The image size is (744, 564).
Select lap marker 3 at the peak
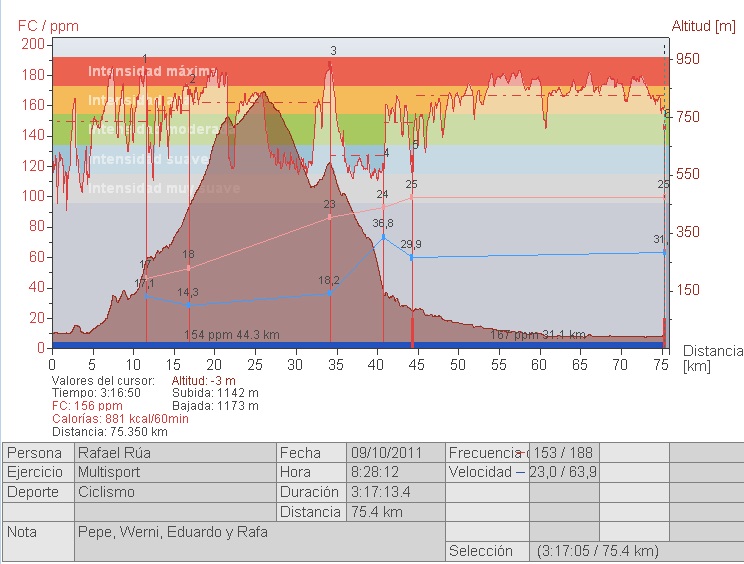point(333,50)
